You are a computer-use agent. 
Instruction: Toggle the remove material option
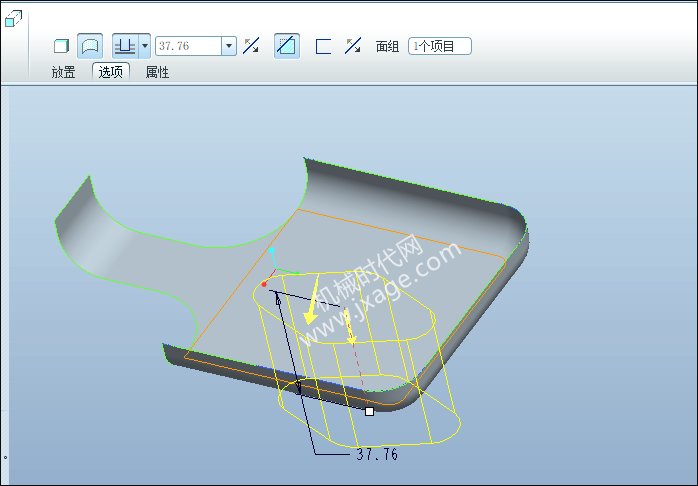(x=287, y=46)
